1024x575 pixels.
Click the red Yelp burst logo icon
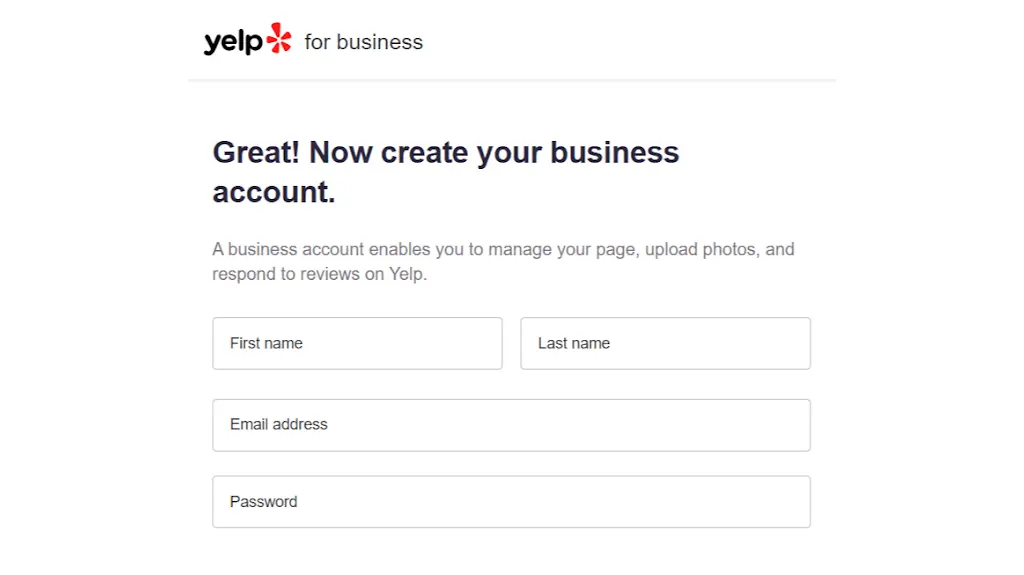tap(279, 39)
